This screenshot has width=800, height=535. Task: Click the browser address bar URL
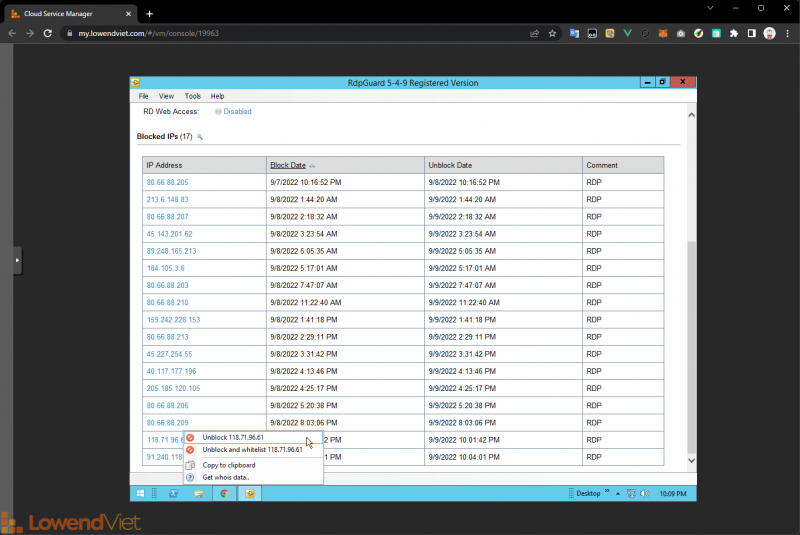(x=148, y=33)
